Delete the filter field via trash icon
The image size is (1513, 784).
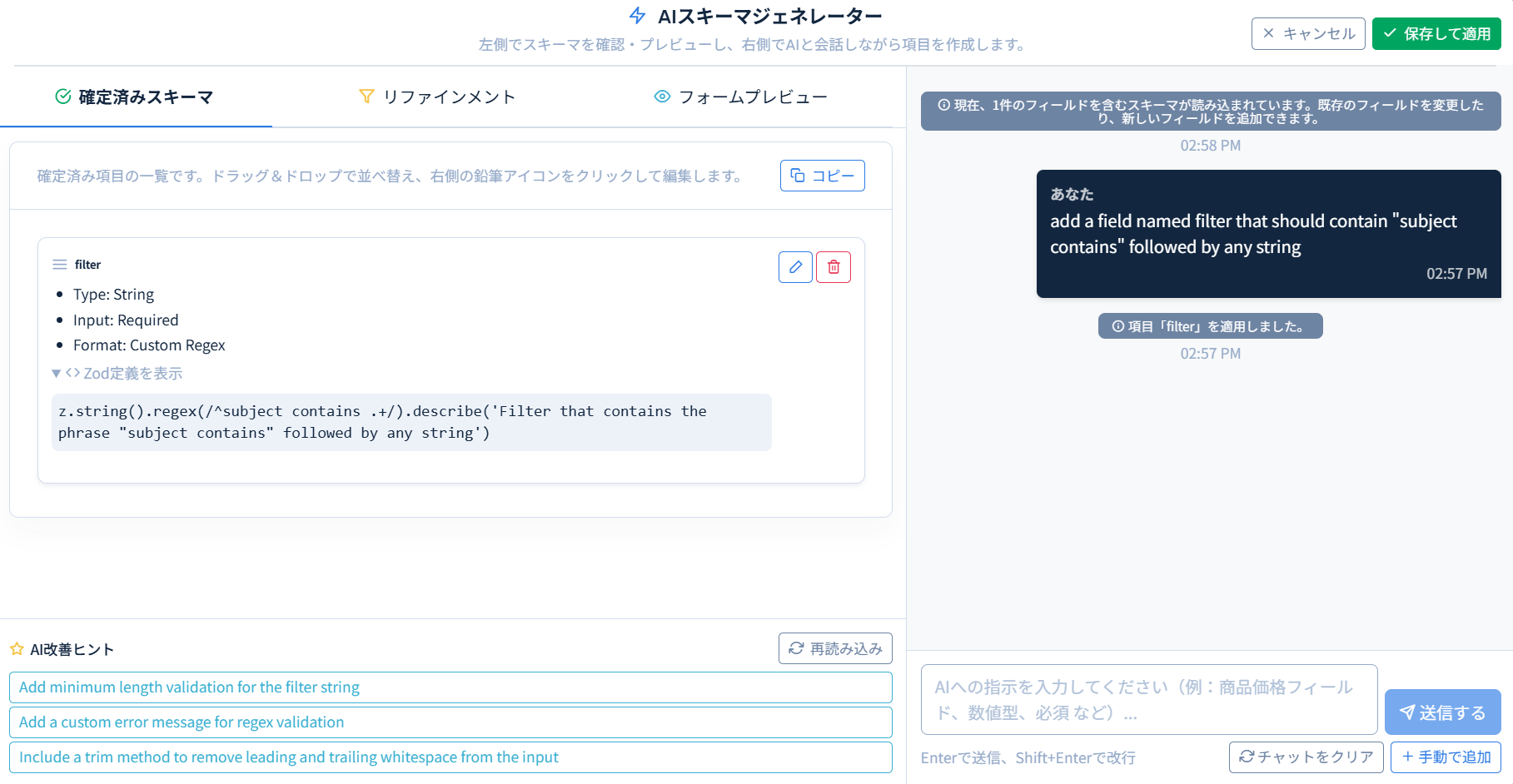(x=833, y=266)
